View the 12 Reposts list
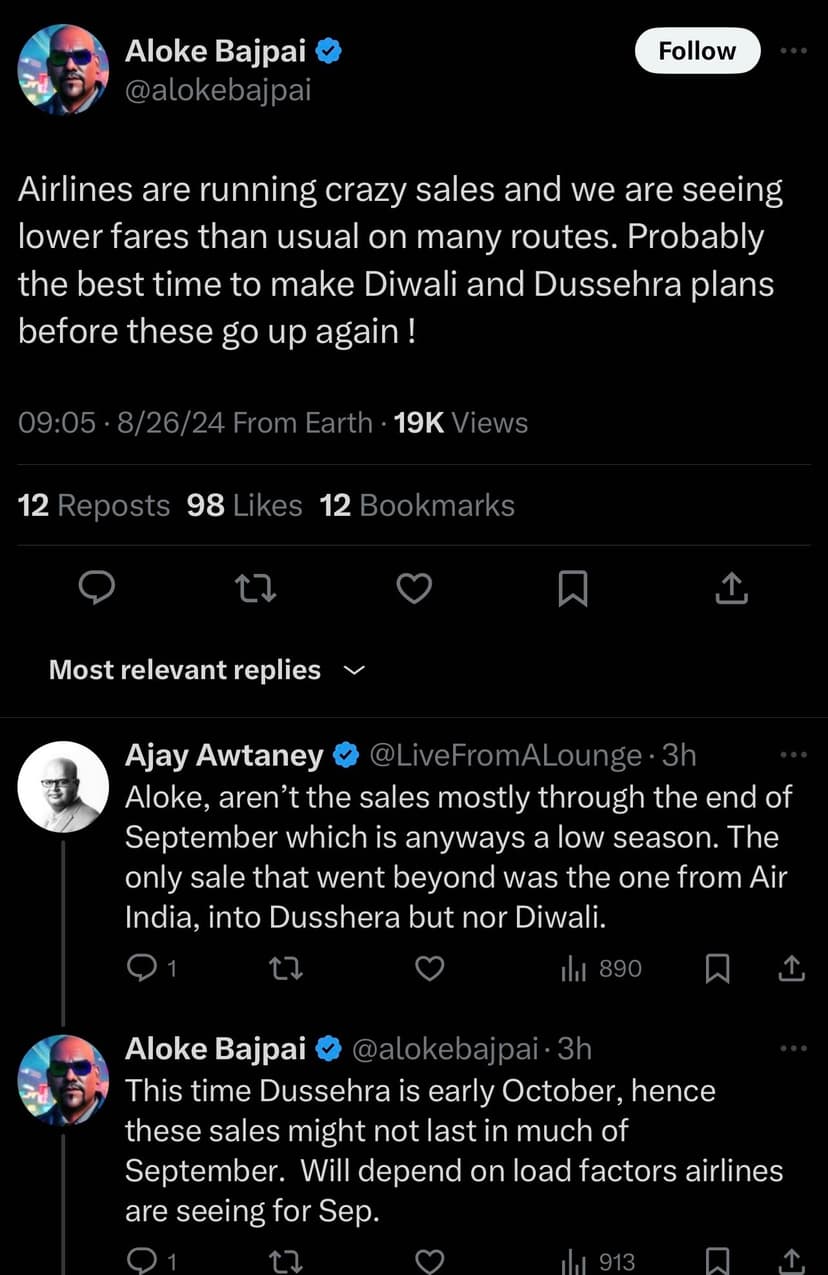 (94, 506)
